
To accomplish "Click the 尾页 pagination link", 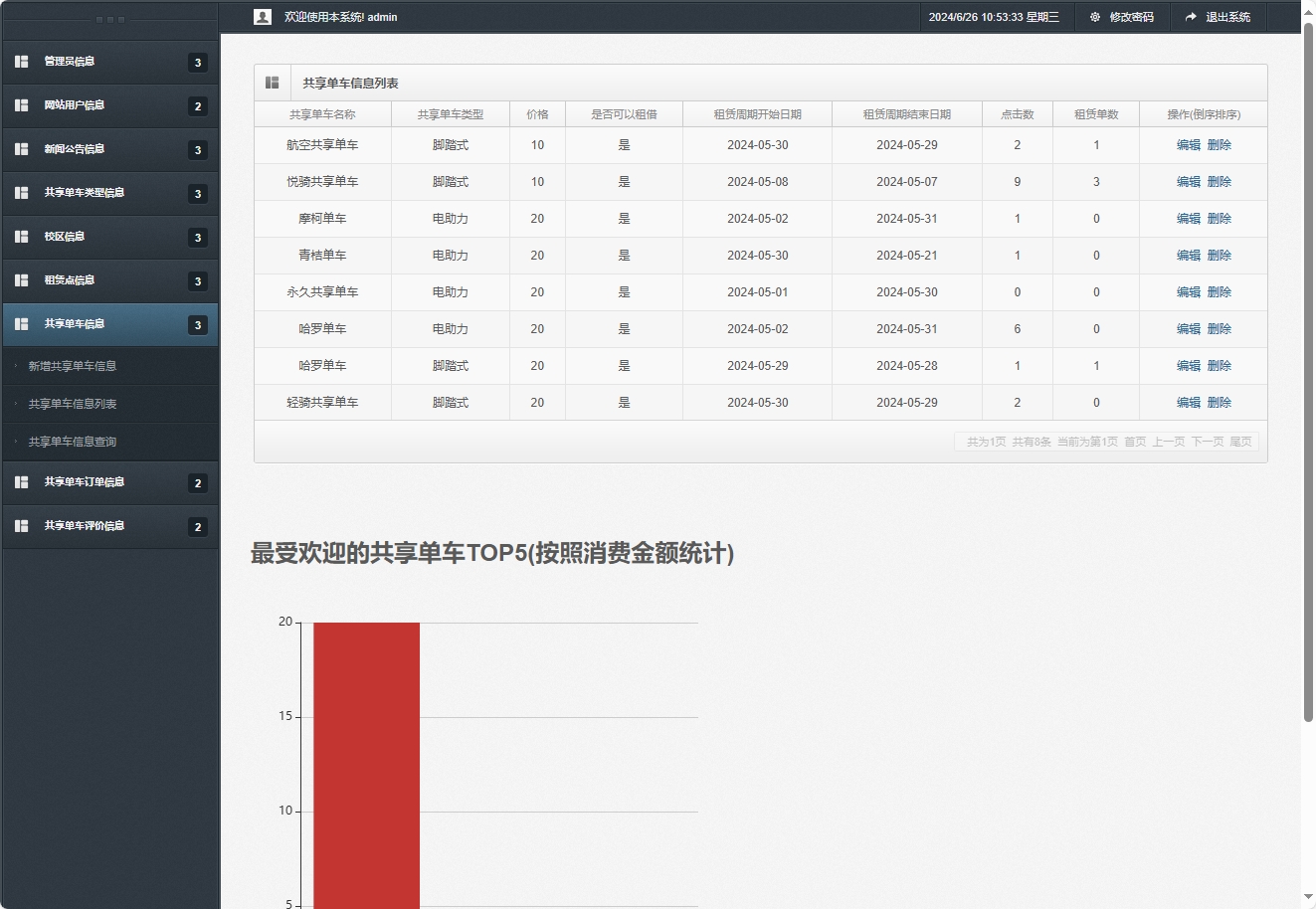I will 1241,441.
